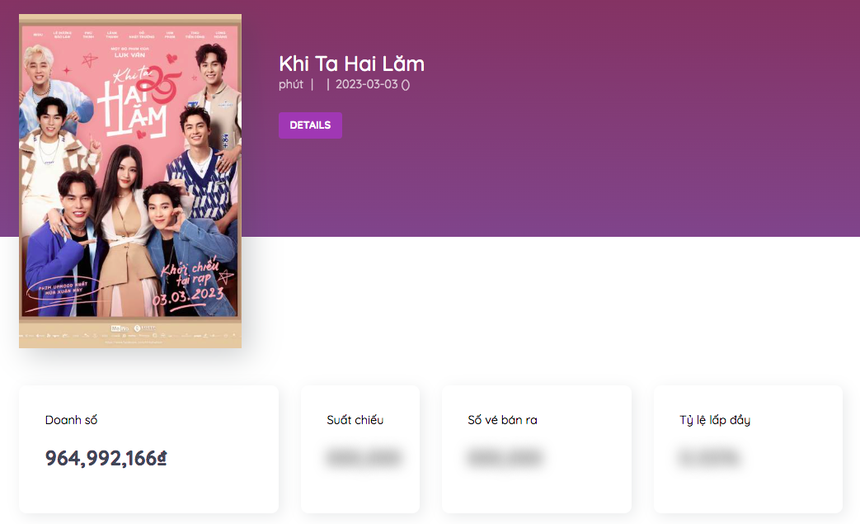Click the Số vé bán ra label
860x524 pixels.
[x=502, y=420]
